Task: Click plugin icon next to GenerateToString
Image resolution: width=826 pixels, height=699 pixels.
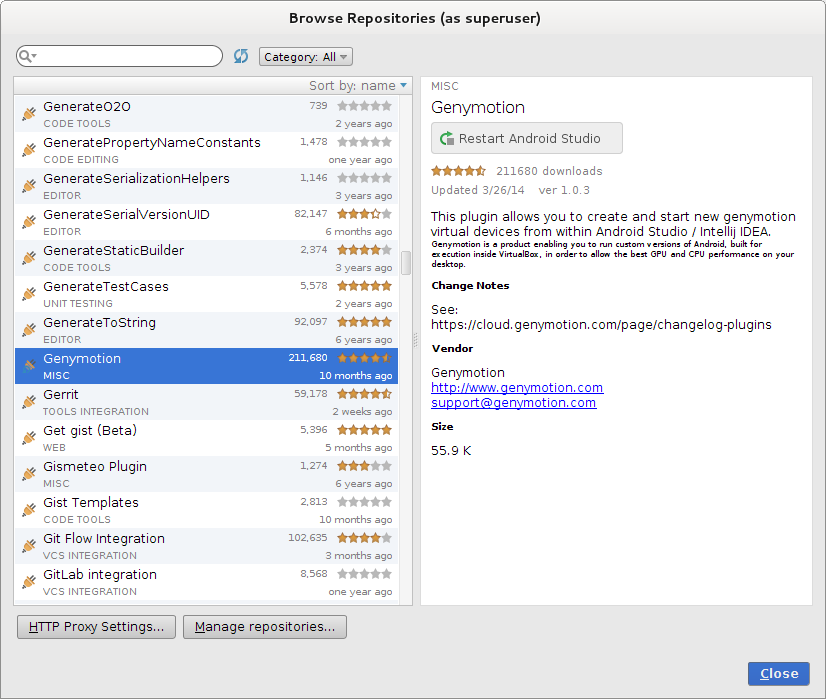Action: click(29, 330)
